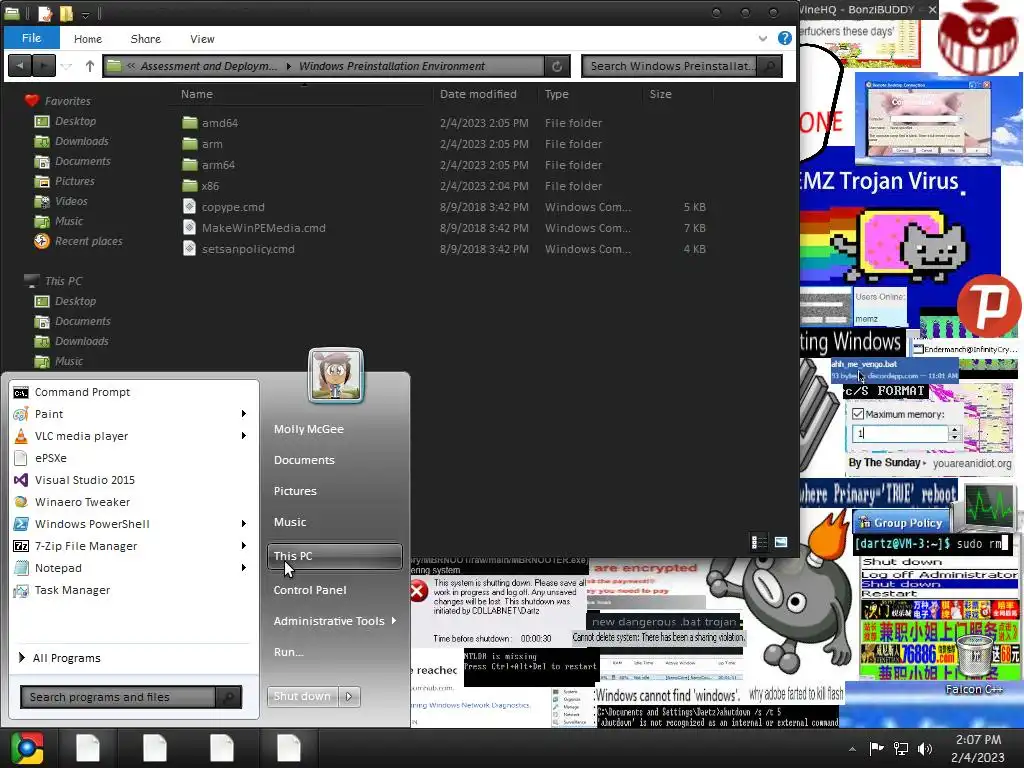Screen dimensions: 1024x768
Task: Click Search programs and files box
Action: pos(119,697)
